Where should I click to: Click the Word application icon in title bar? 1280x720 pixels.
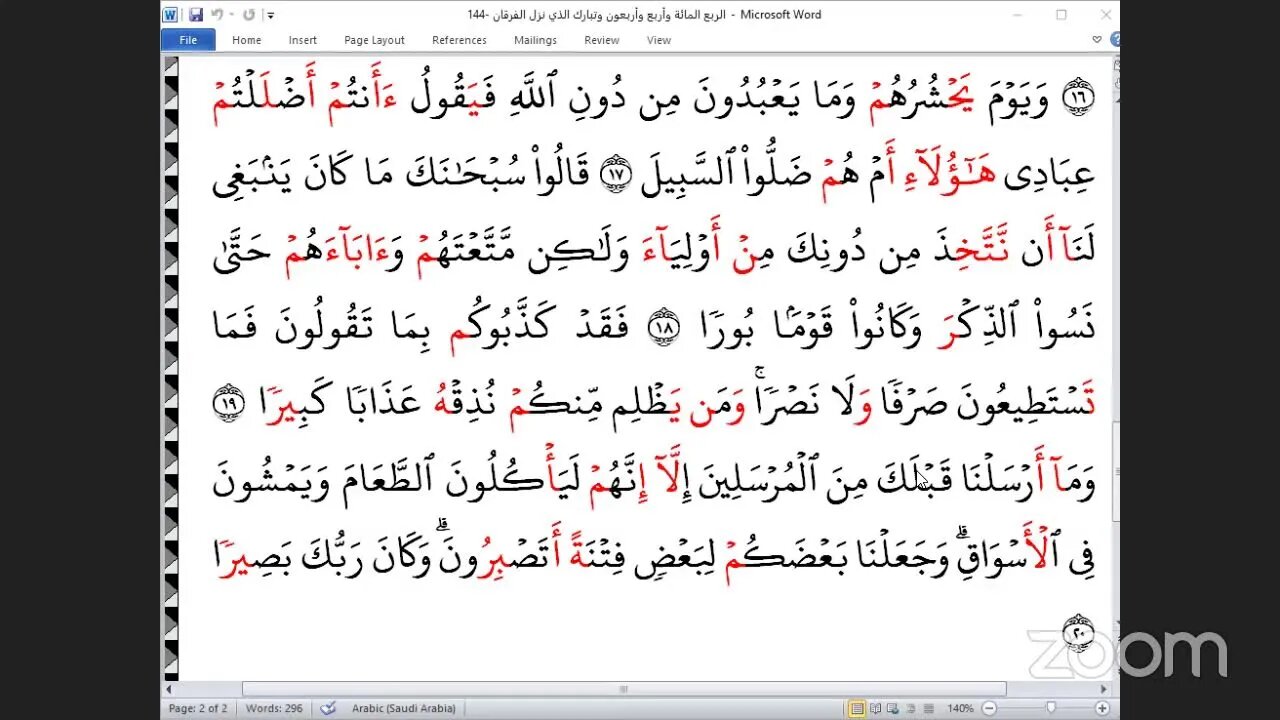(170, 15)
